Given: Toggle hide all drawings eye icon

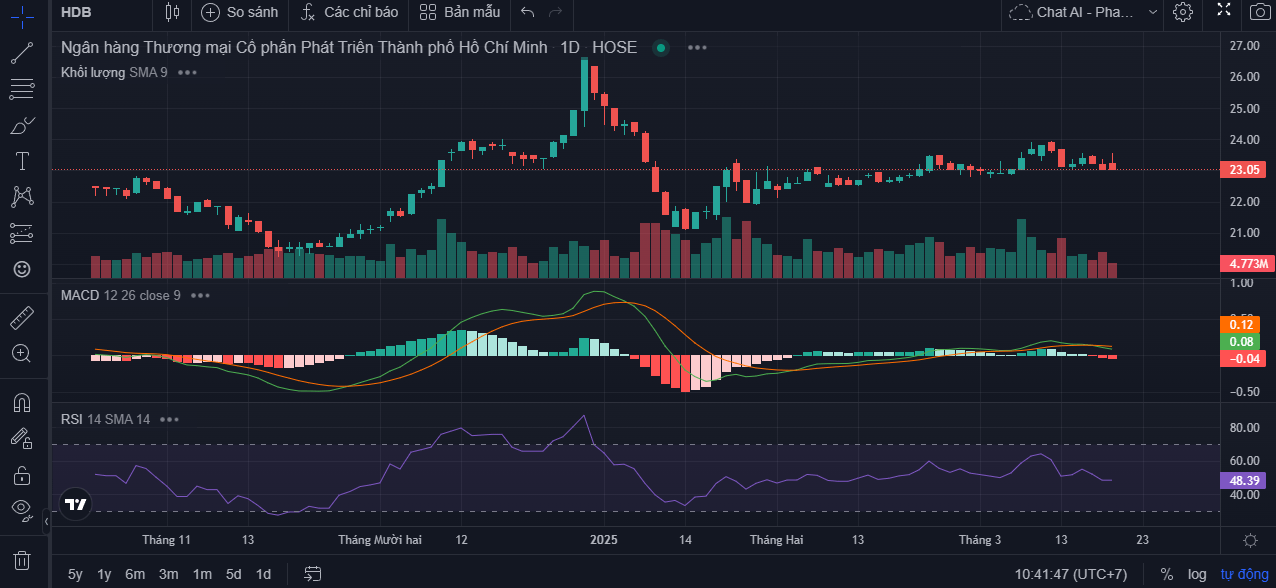Looking at the screenshot, I should [22, 509].
